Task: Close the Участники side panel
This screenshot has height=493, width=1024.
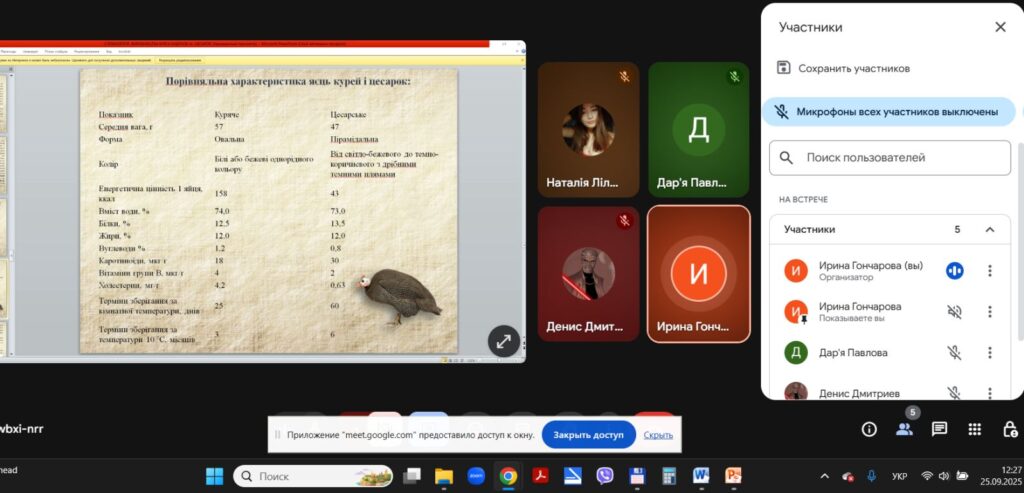Action: pyautogui.click(x=1000, y=27)
